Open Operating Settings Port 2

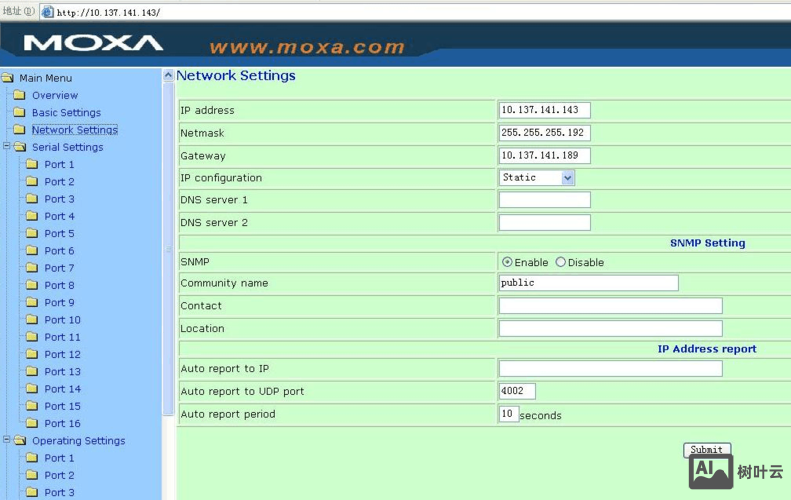59,475
